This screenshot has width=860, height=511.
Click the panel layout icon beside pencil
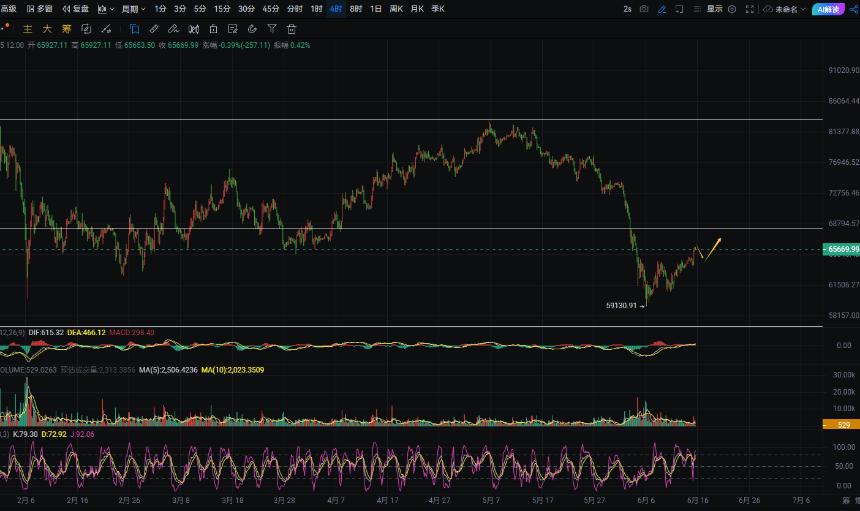click(x=679, y=9)
